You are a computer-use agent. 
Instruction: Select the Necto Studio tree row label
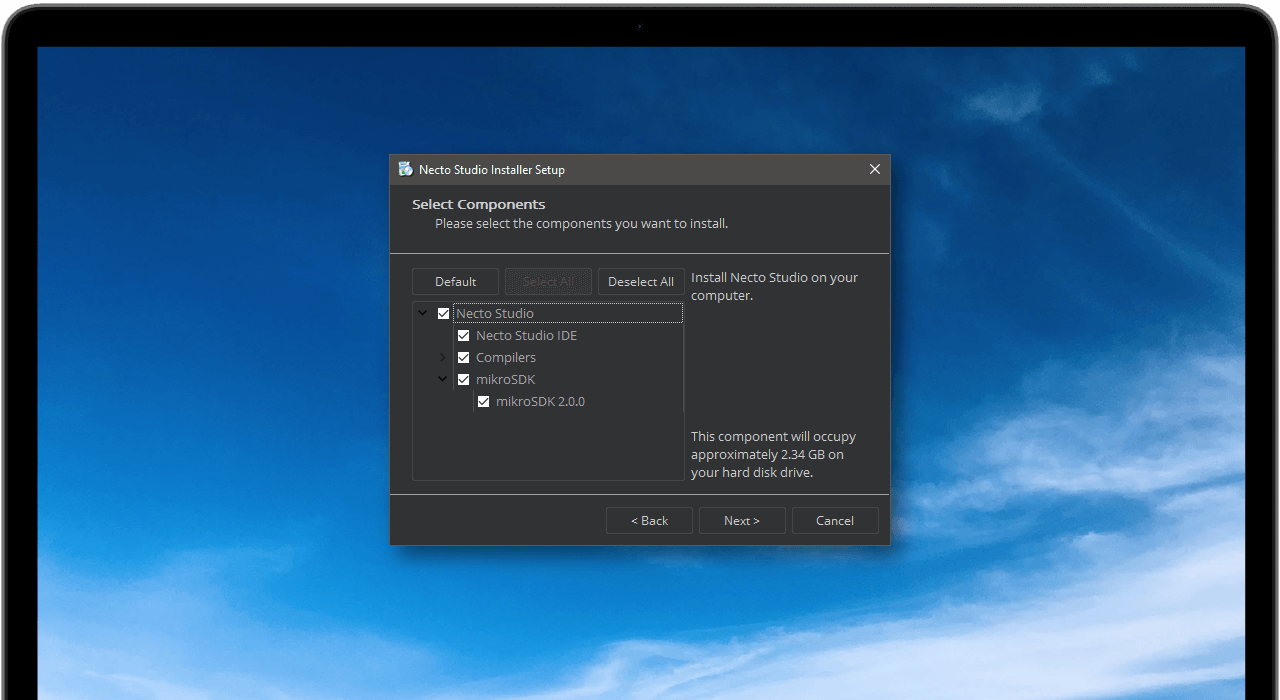click(495, 313)
